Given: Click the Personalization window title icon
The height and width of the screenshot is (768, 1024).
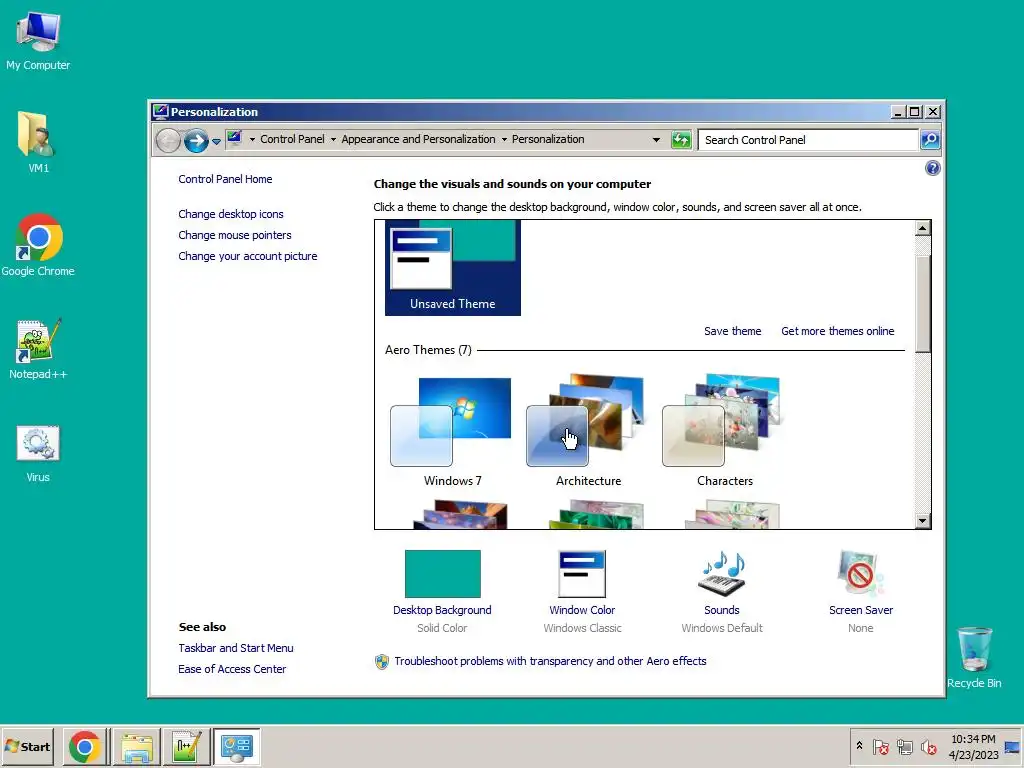Looking at the screenshot, I should tap(160, 112).
